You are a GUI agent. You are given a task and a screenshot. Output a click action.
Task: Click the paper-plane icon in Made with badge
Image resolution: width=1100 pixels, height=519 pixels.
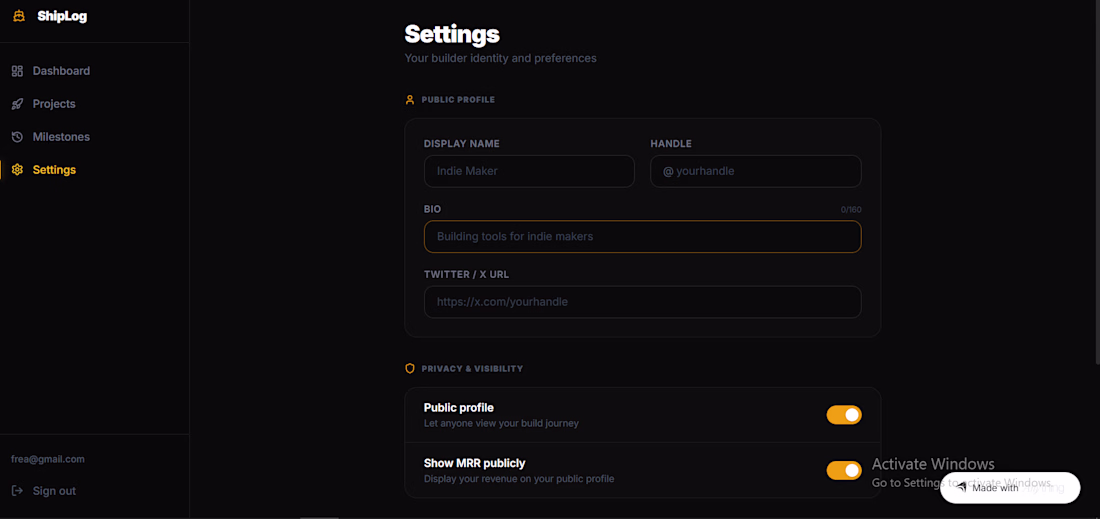click(x=962, y=488)
